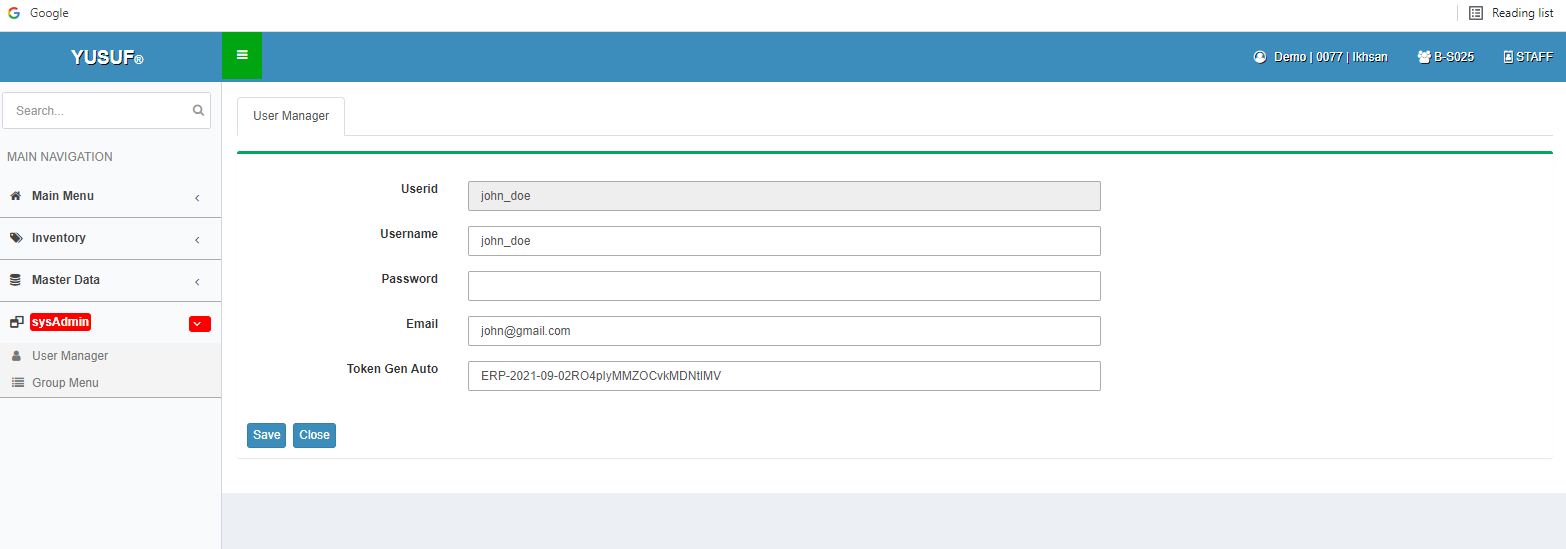Focus the Username input field
1566x549 pixels.
pyautogui.click(x=784, y=241)
